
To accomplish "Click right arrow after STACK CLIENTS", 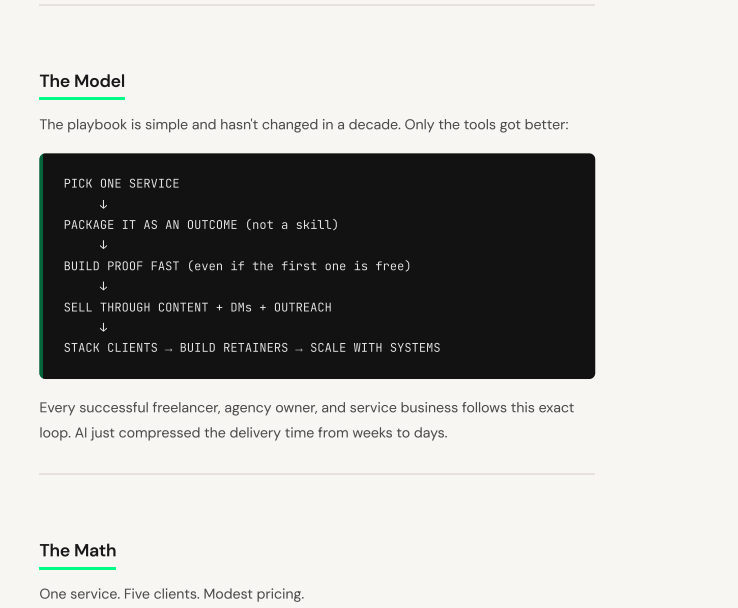I will pyautogui.click(x=168, y=349).
